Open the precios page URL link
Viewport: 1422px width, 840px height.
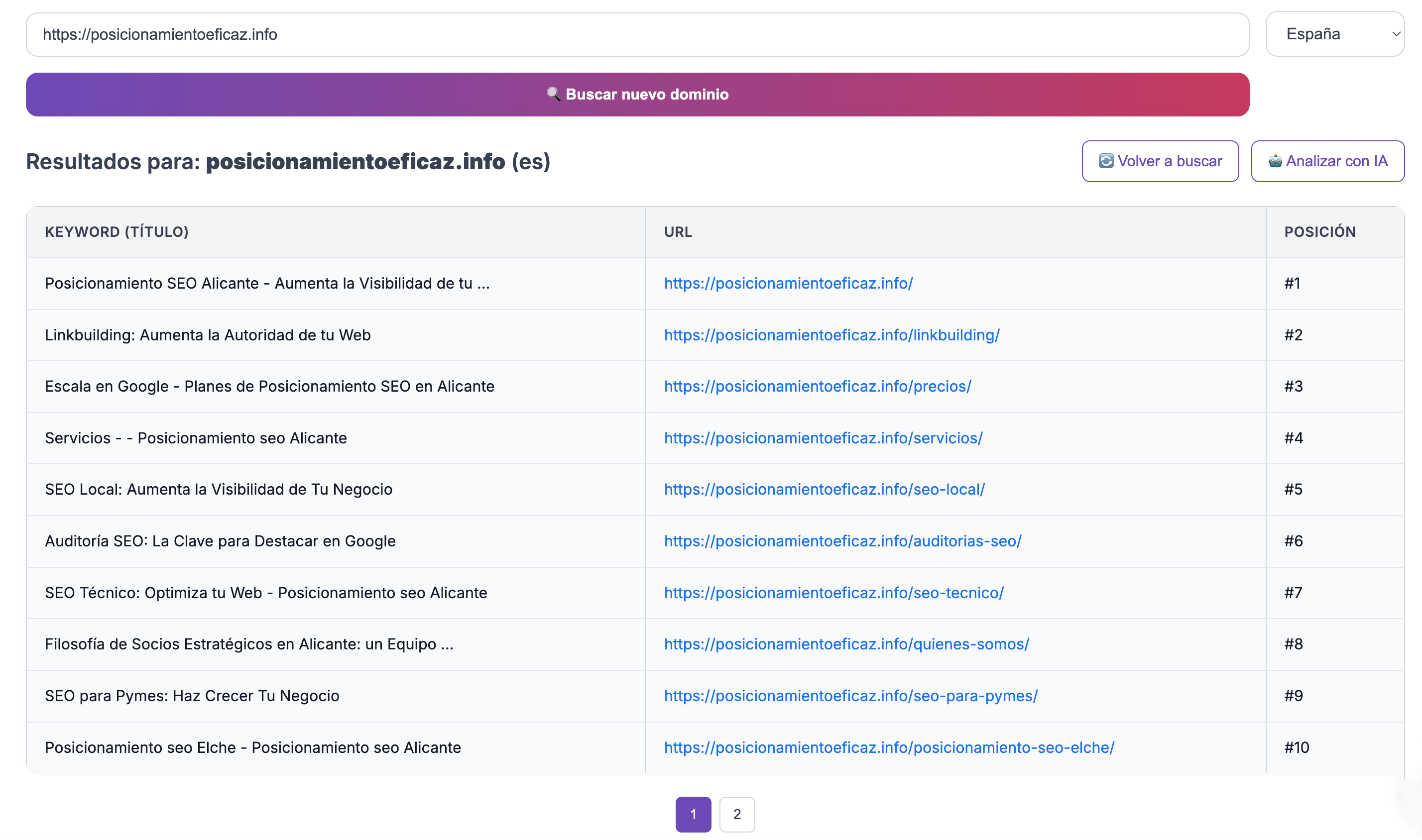click(817, 386)
